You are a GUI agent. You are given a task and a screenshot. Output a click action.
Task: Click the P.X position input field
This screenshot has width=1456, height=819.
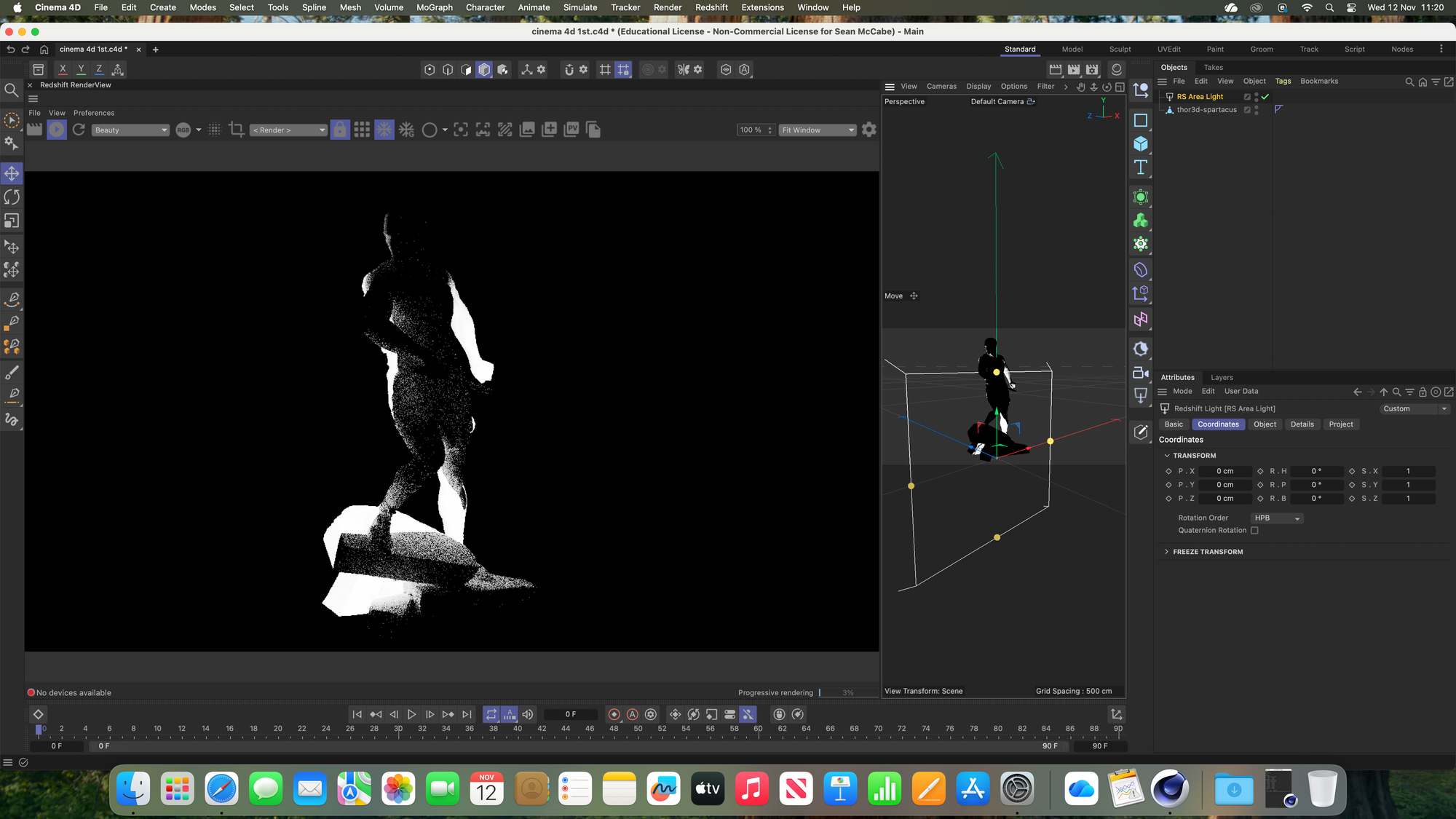pos(1225,471)
